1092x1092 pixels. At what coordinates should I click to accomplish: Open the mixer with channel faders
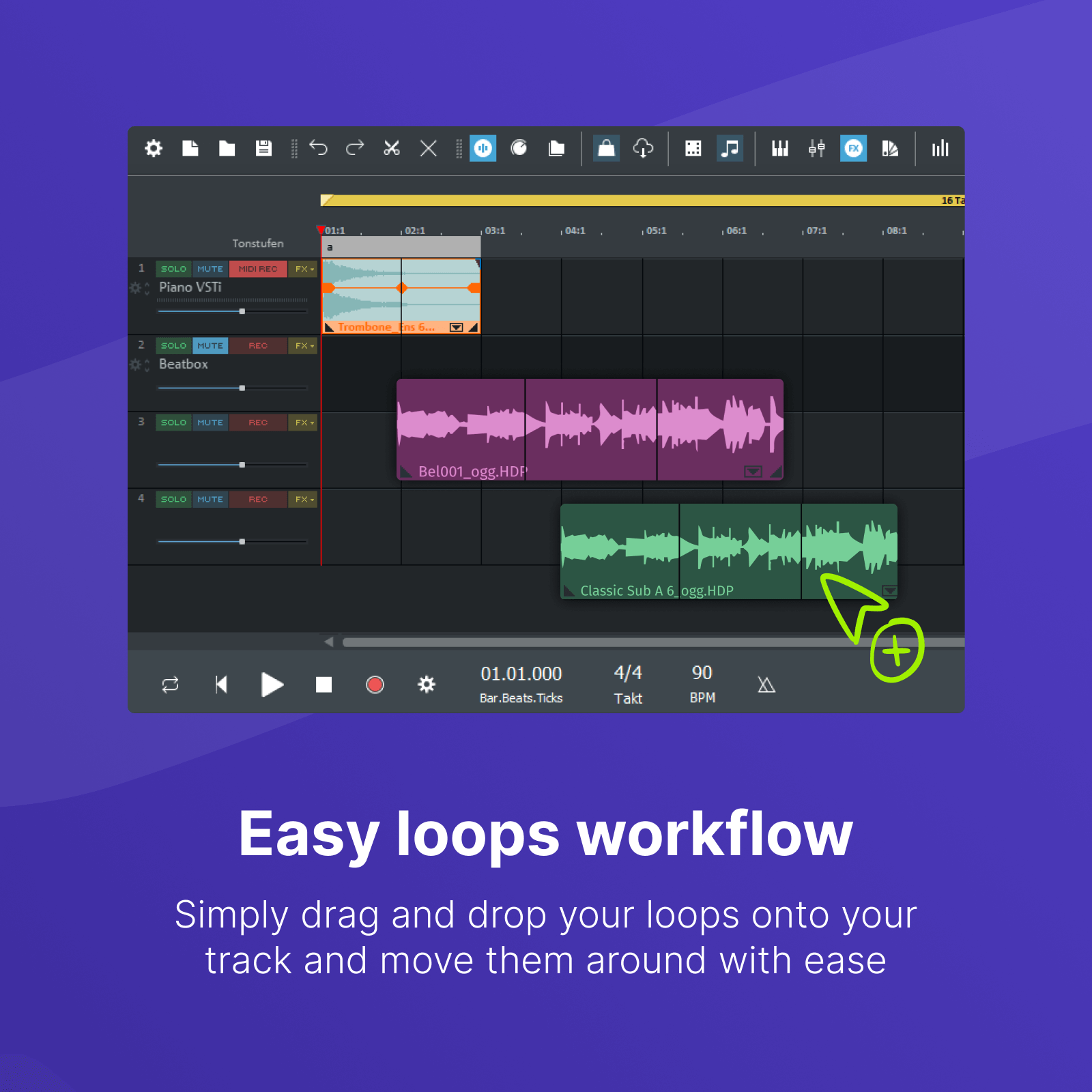point(816,148)
